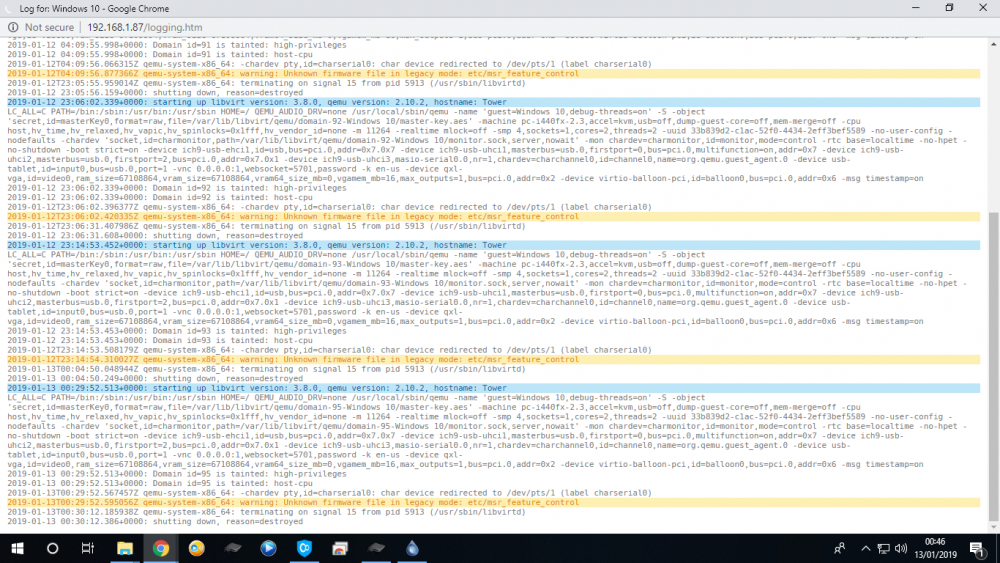Image resolution: width=1000 pixels, height=563 pixels.
Task: Click the vertical scrollbar thumb
Action: click(x=994, y=367)
